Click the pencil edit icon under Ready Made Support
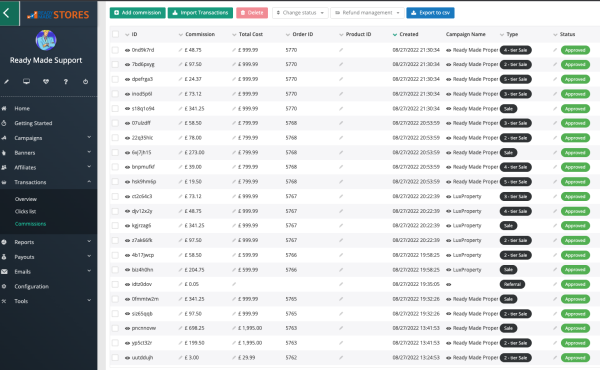Screen dimensions: 600x370 pyautogui.click(x=7, y=81)
